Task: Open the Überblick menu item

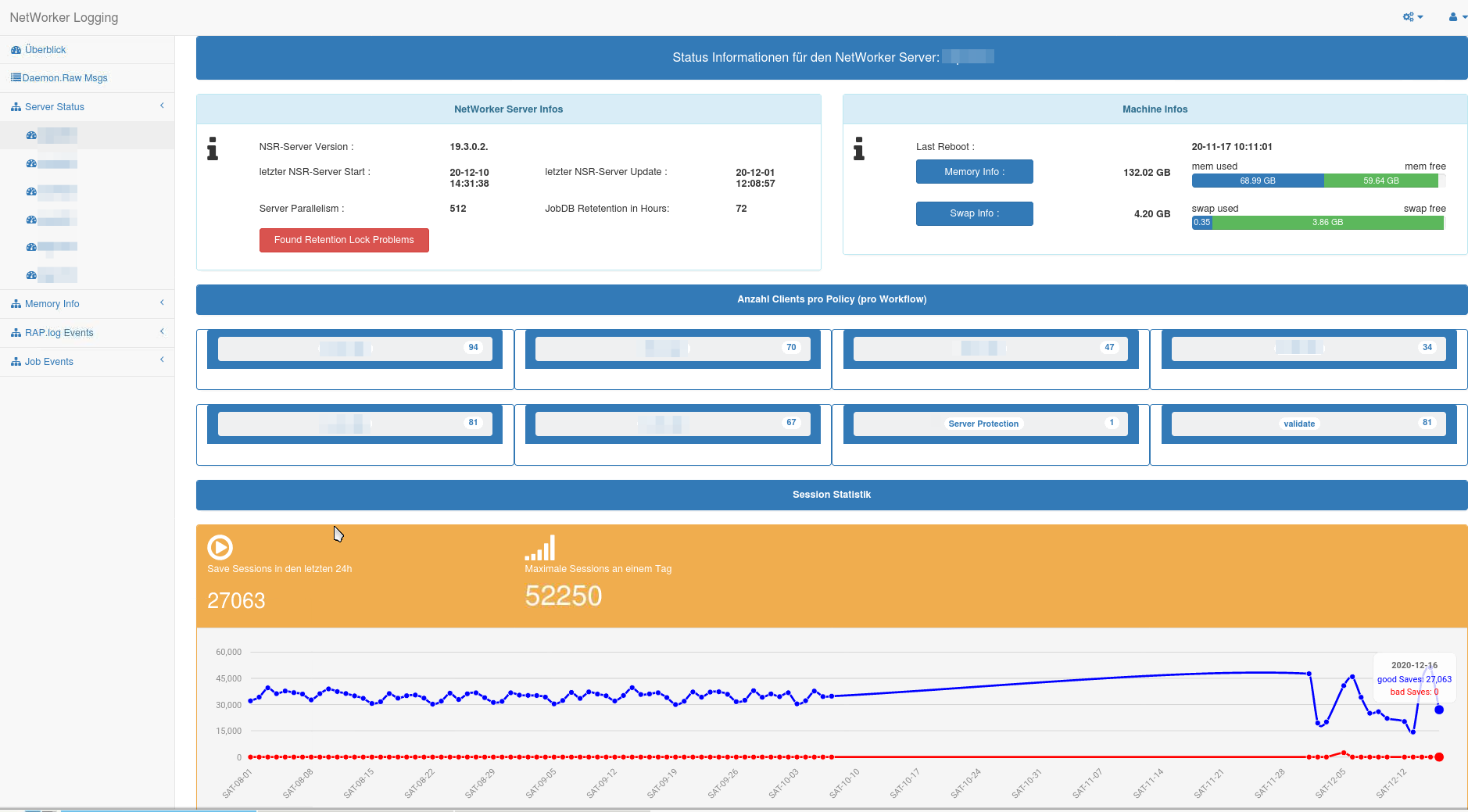Action: tap(87, 50)
